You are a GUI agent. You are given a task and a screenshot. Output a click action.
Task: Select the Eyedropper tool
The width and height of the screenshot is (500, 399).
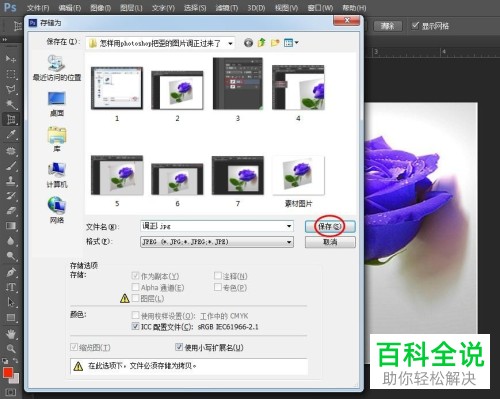click(x=11, y=135)
